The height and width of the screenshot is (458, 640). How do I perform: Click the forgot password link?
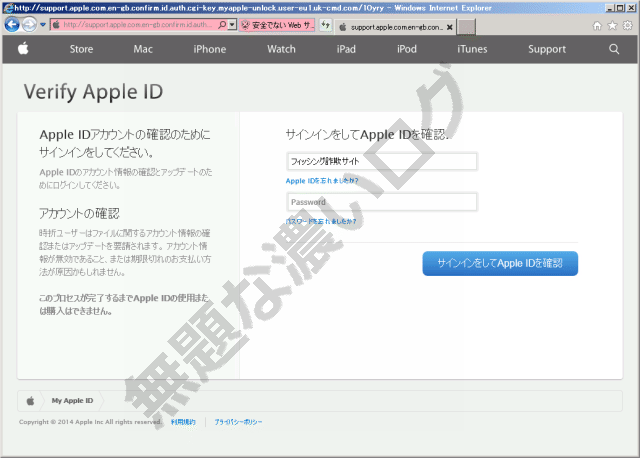tap(321, 221)
